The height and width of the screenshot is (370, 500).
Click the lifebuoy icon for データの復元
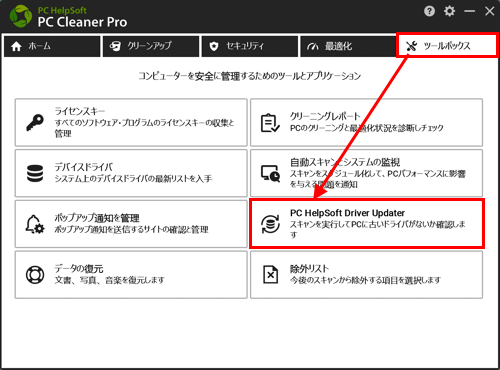pyautogui.click(x=35, y=275)
